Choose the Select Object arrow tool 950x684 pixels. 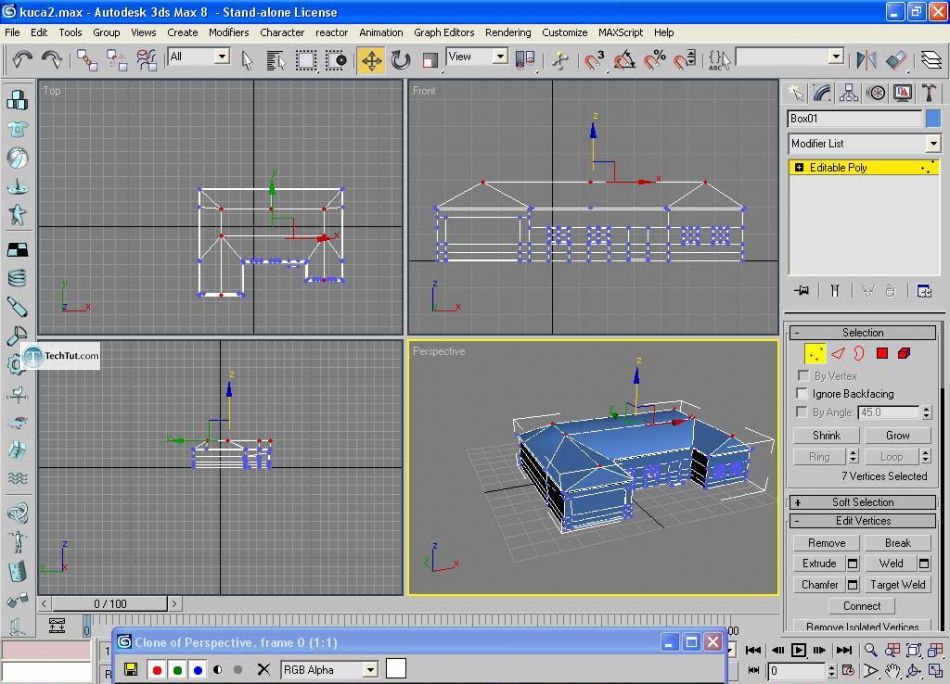pos(247,60)
